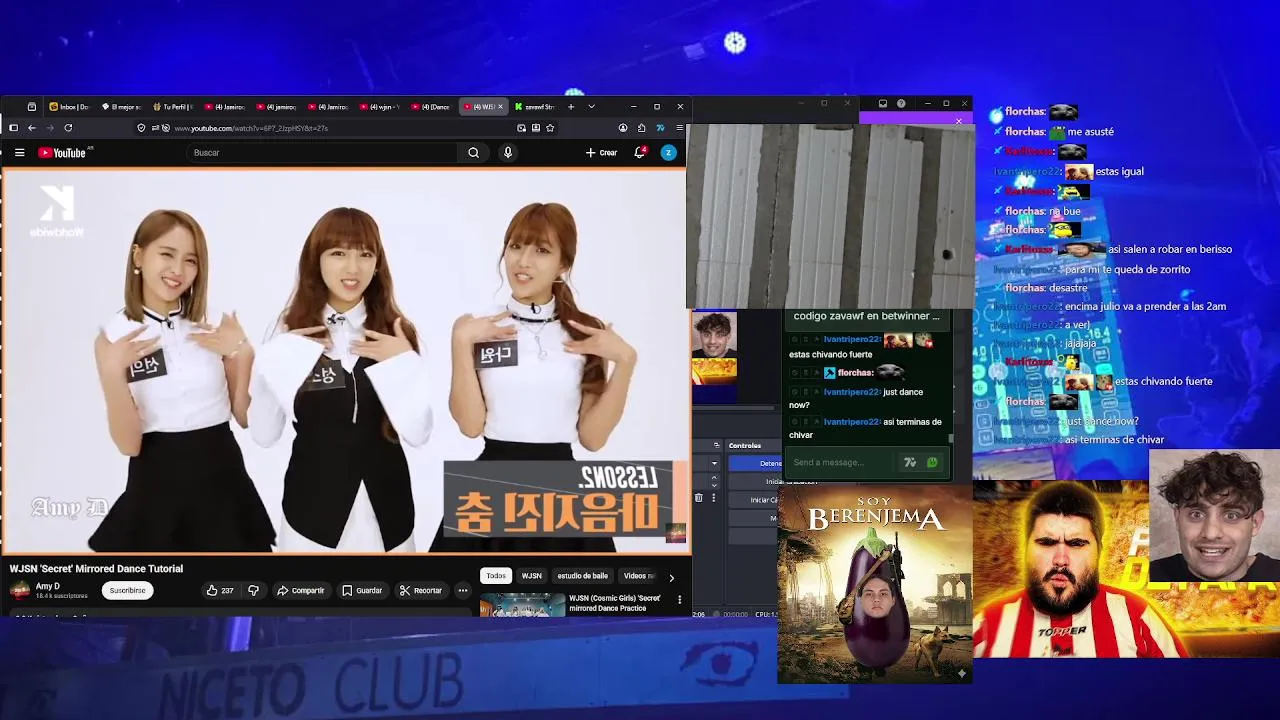Click the Guardar save button
This screenshot has width=1280, height=720.
click(362, 591)
